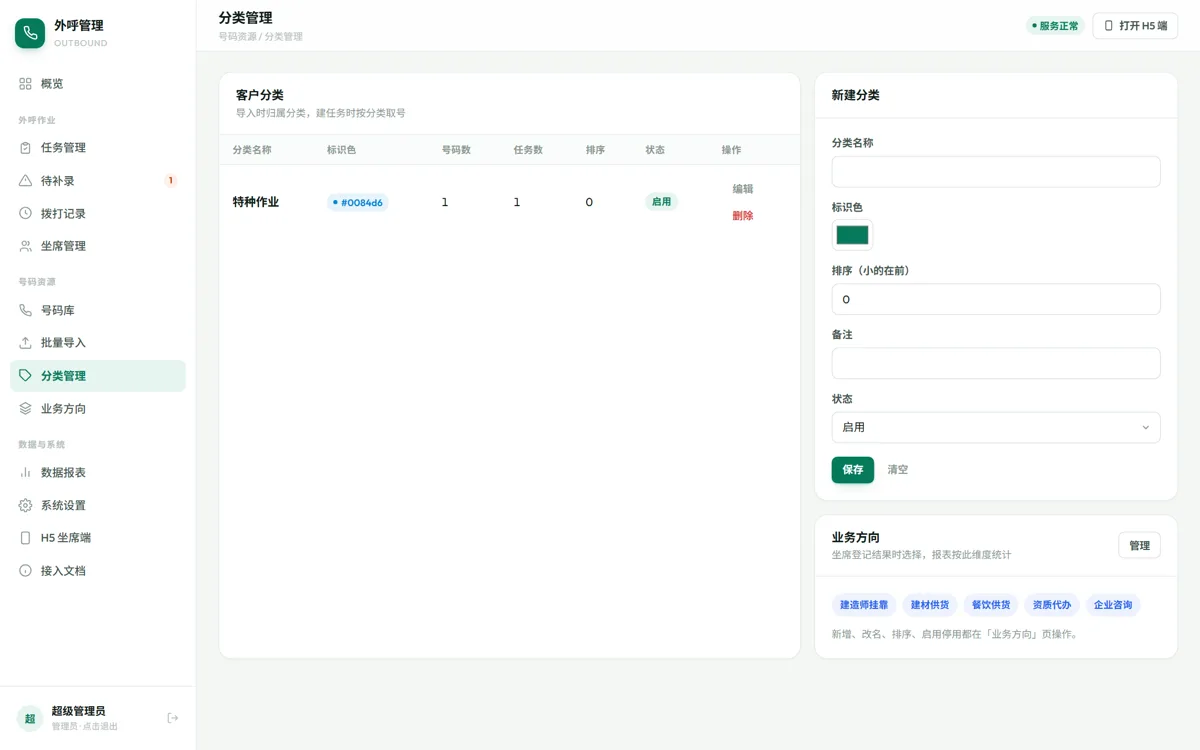The image size is (1200, 750).
Task: Click 编辑 for 特种作业 row
Action: 743,189
